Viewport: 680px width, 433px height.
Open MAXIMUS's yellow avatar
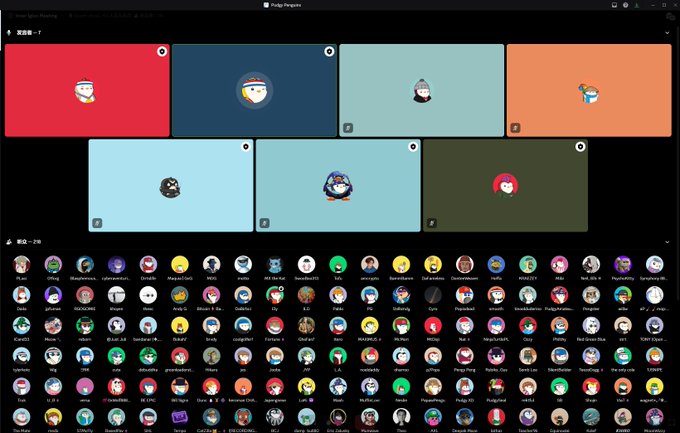[369, 325]
